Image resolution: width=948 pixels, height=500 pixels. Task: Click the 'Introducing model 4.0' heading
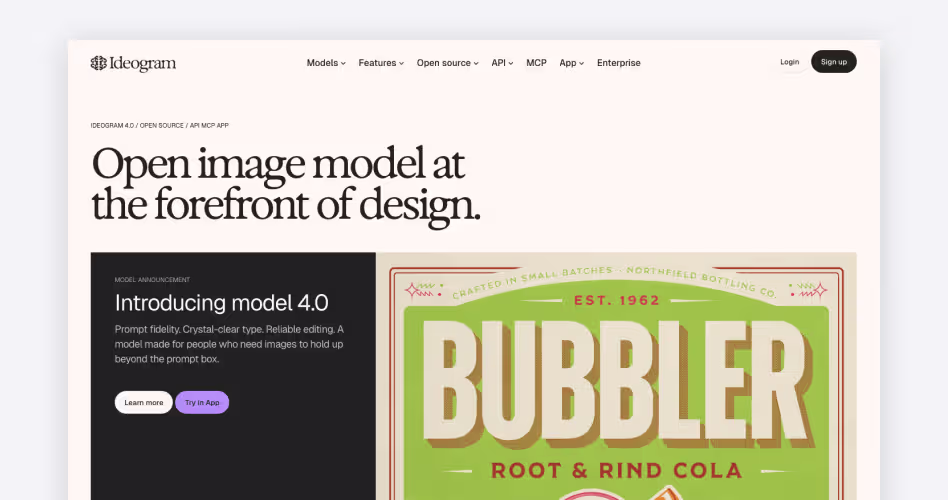tap(221, 303)
